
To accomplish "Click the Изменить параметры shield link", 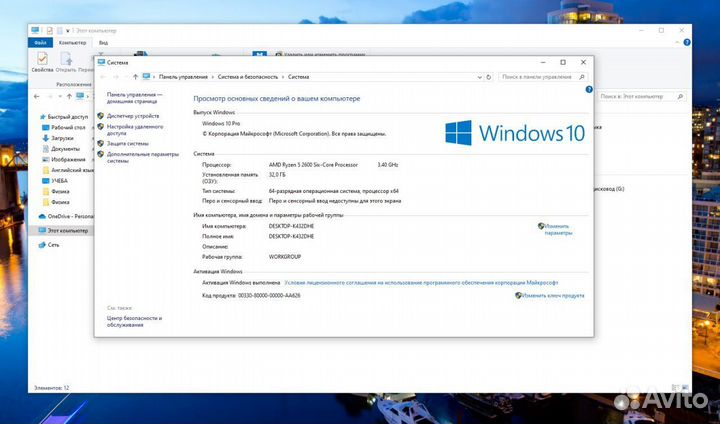I will click(x=558, y=230).
